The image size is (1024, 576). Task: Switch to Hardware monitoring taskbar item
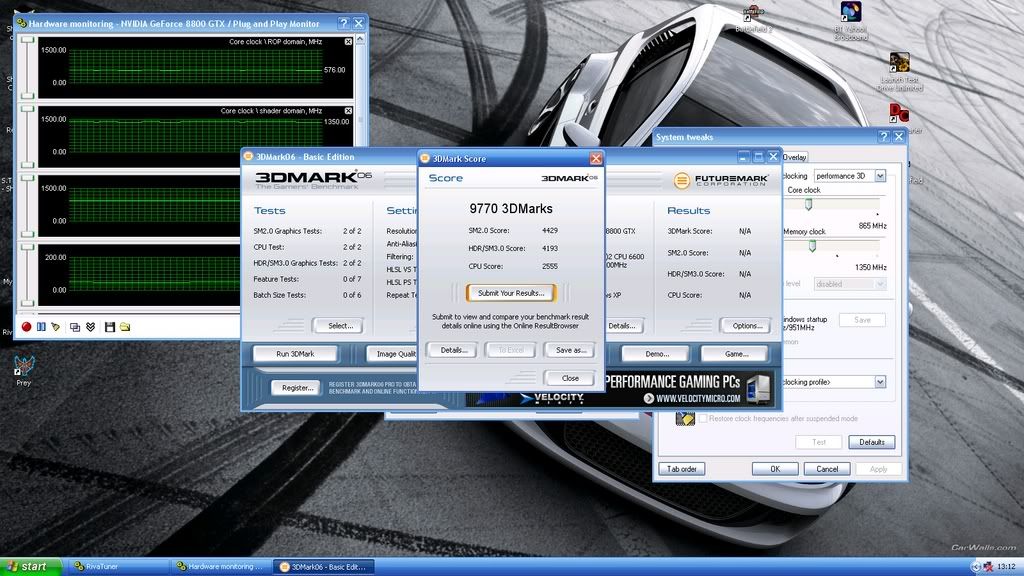(x=221, y=566)
